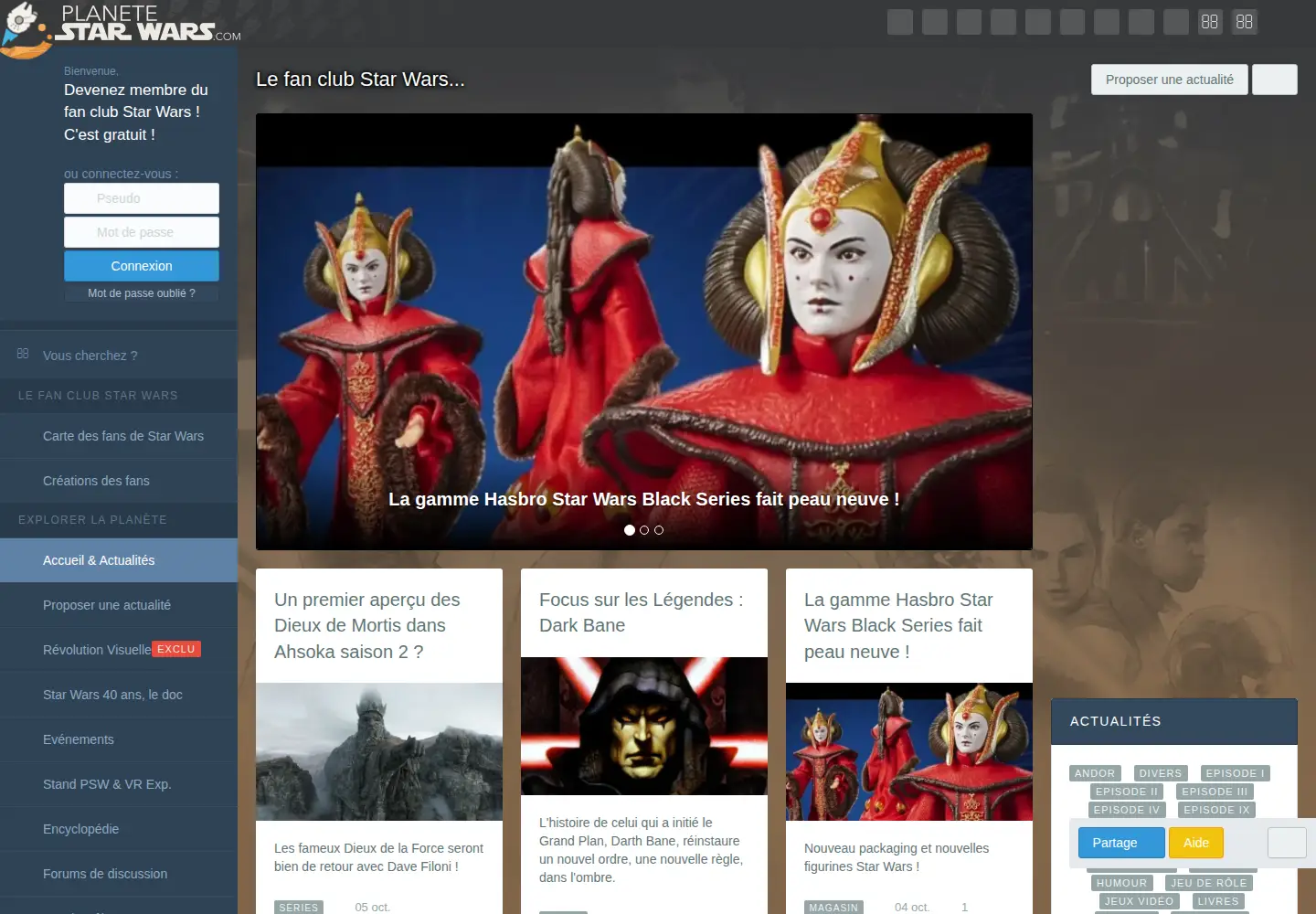The width and height of the screenshot is (1316, 914).
Task: Click the search icon beside Vous cherchez
Action: coord(23,354)
